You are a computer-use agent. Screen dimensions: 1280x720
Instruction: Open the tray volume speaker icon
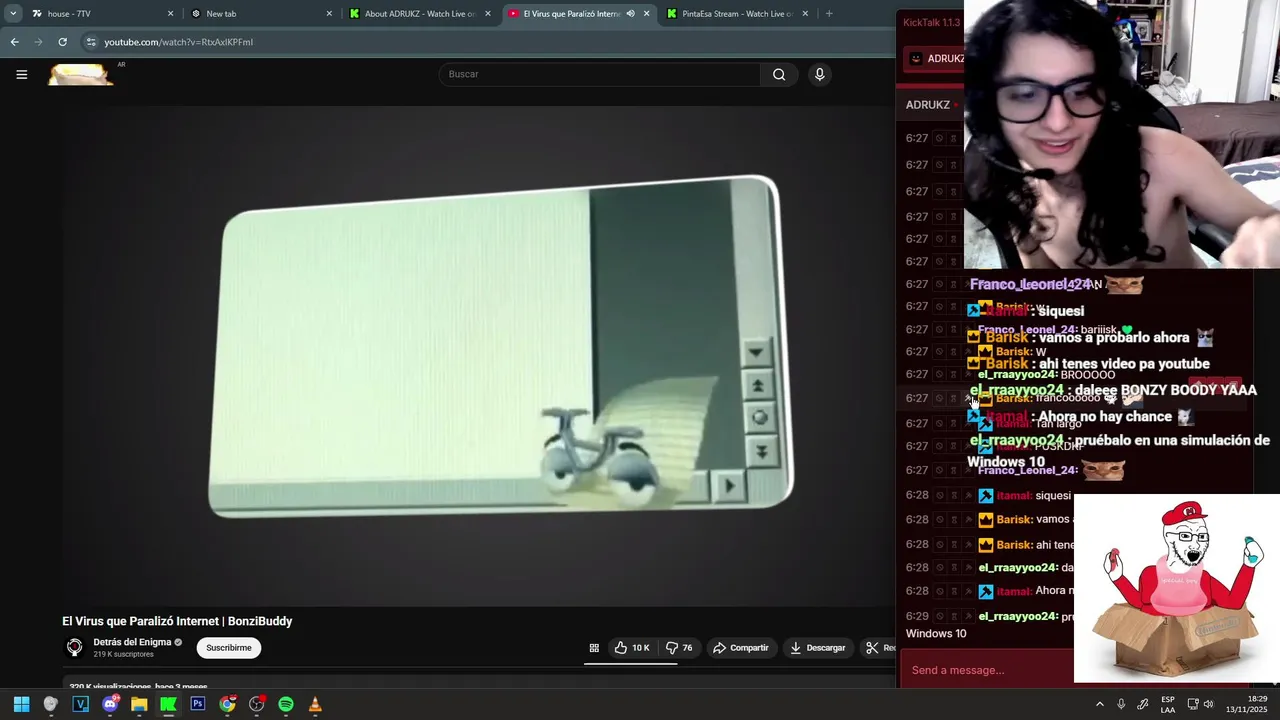click(1208, 704)
